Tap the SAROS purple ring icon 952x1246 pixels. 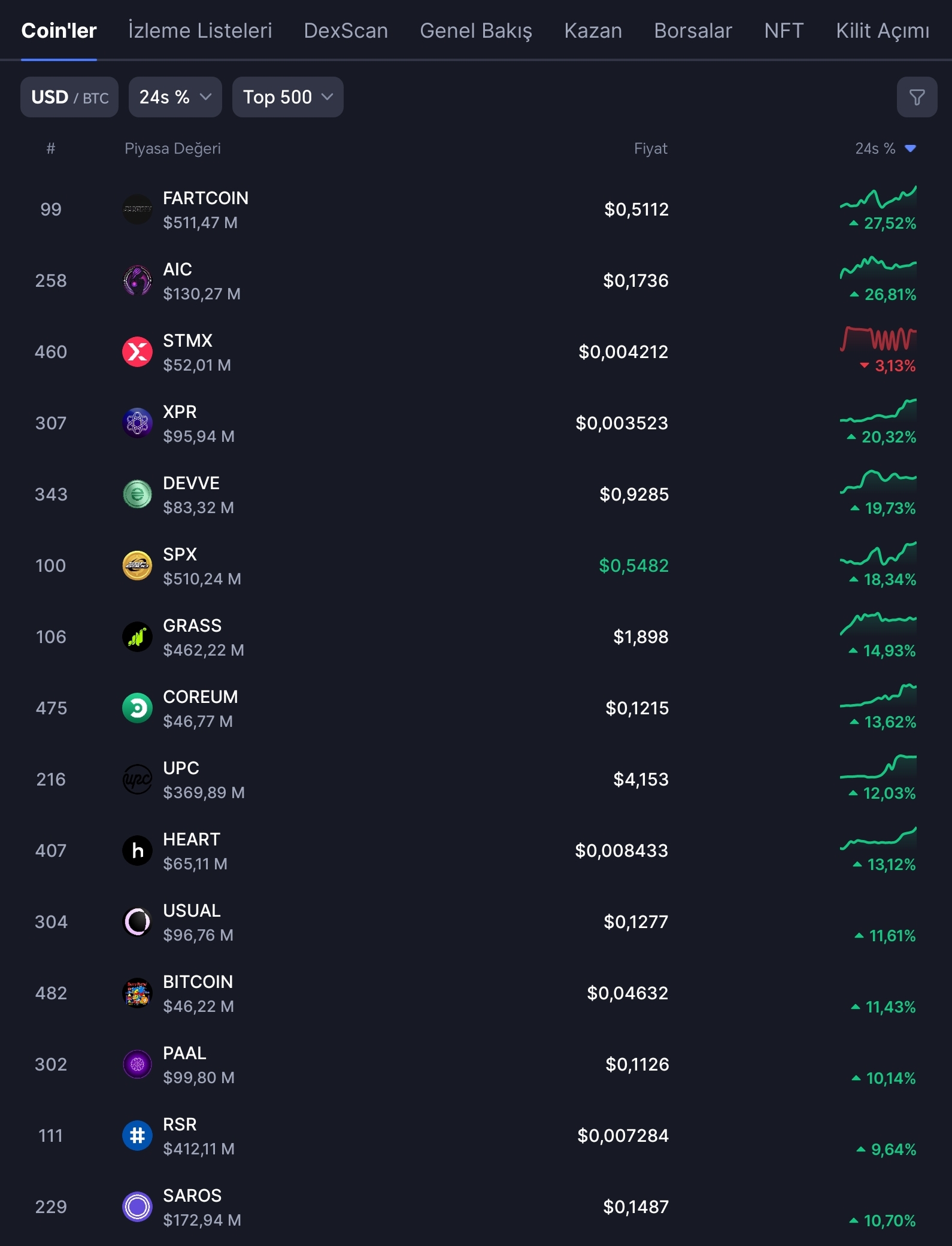(x=137, y=1207)
